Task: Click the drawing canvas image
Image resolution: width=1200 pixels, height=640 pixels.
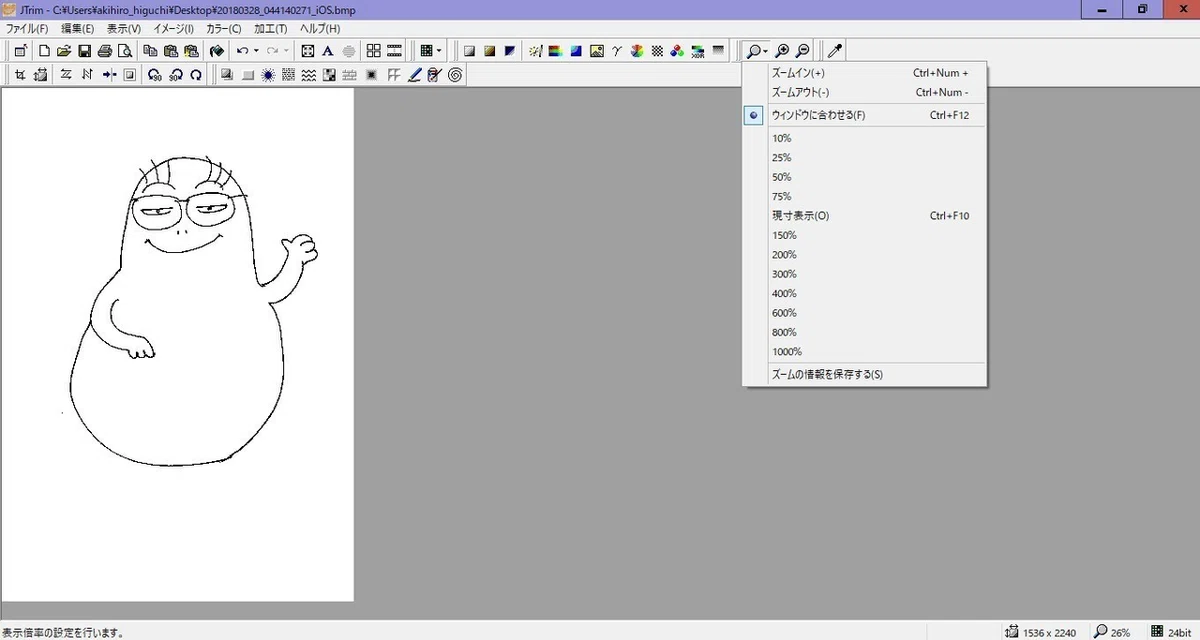Action: [177, 345]
